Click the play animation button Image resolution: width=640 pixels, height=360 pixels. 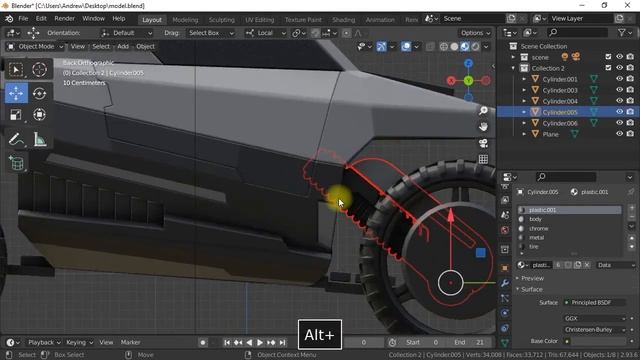point(260,342)
